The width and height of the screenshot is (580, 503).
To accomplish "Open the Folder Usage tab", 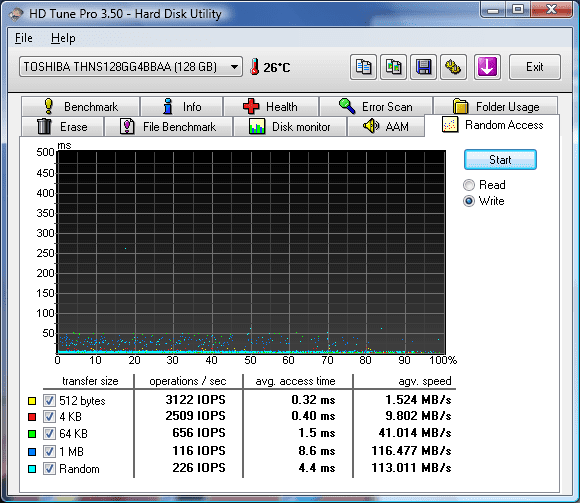I will [496, 107].
